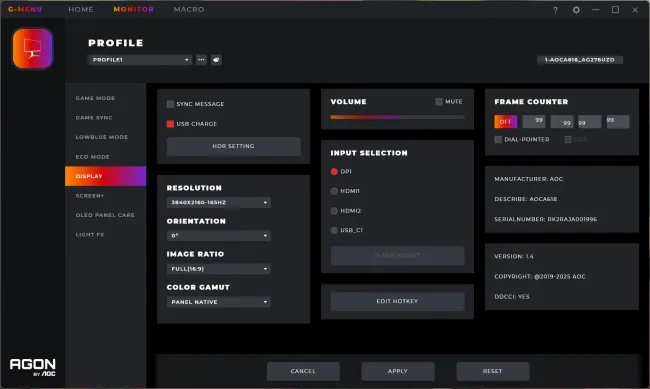This screenshot has width=650, height=389.
Task: Open the Orientation dropdown
Action: (218, 236)
